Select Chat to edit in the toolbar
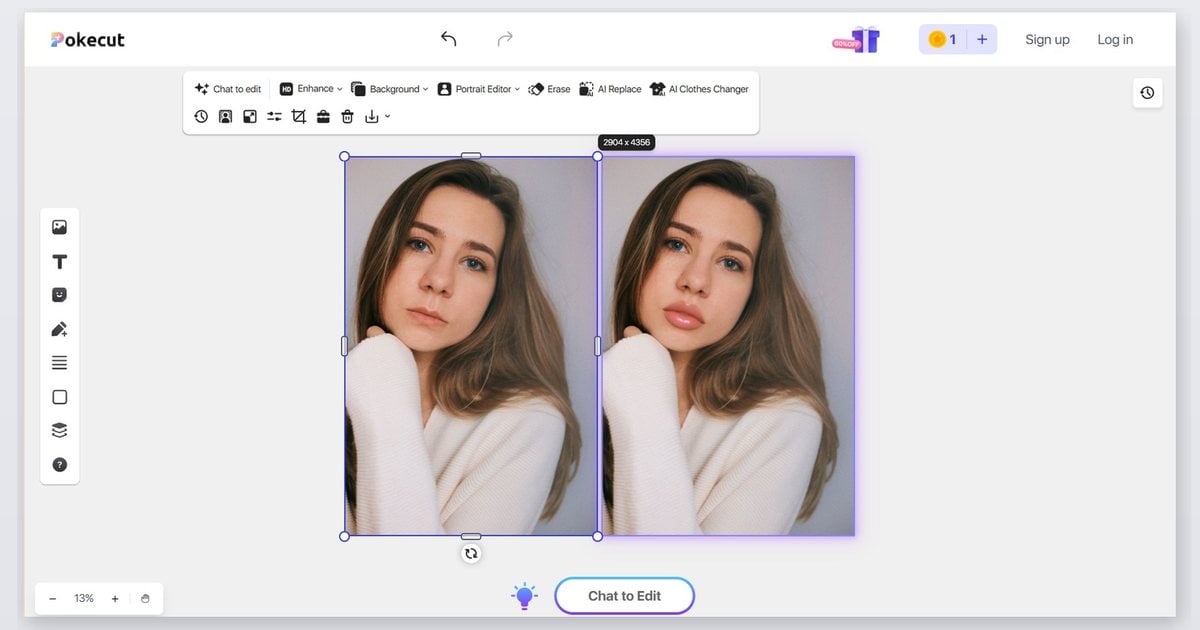The height and width of the screenshot is (630, 1200). point(228,89)
